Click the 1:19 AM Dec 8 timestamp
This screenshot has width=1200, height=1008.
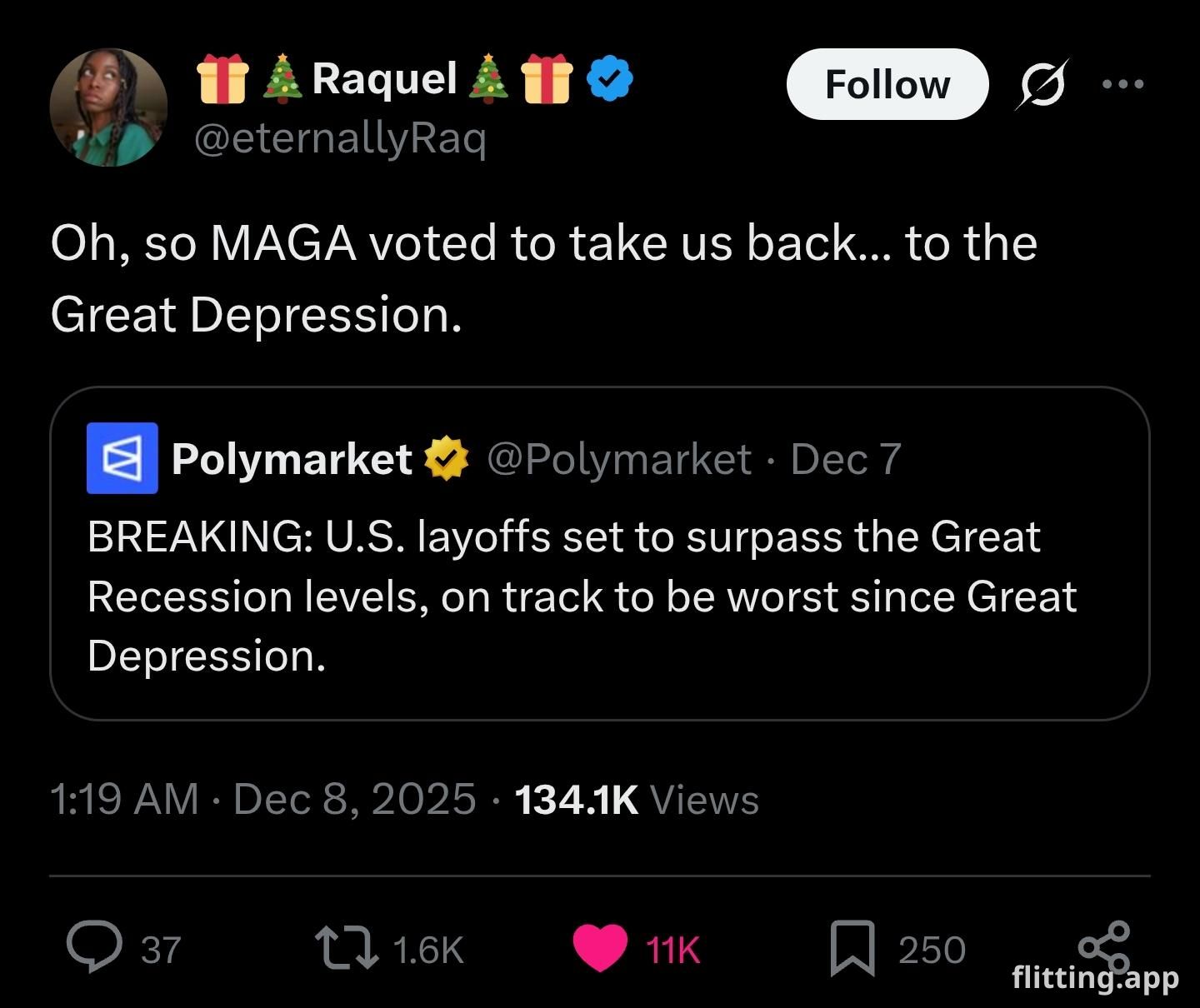click(262, 799)
